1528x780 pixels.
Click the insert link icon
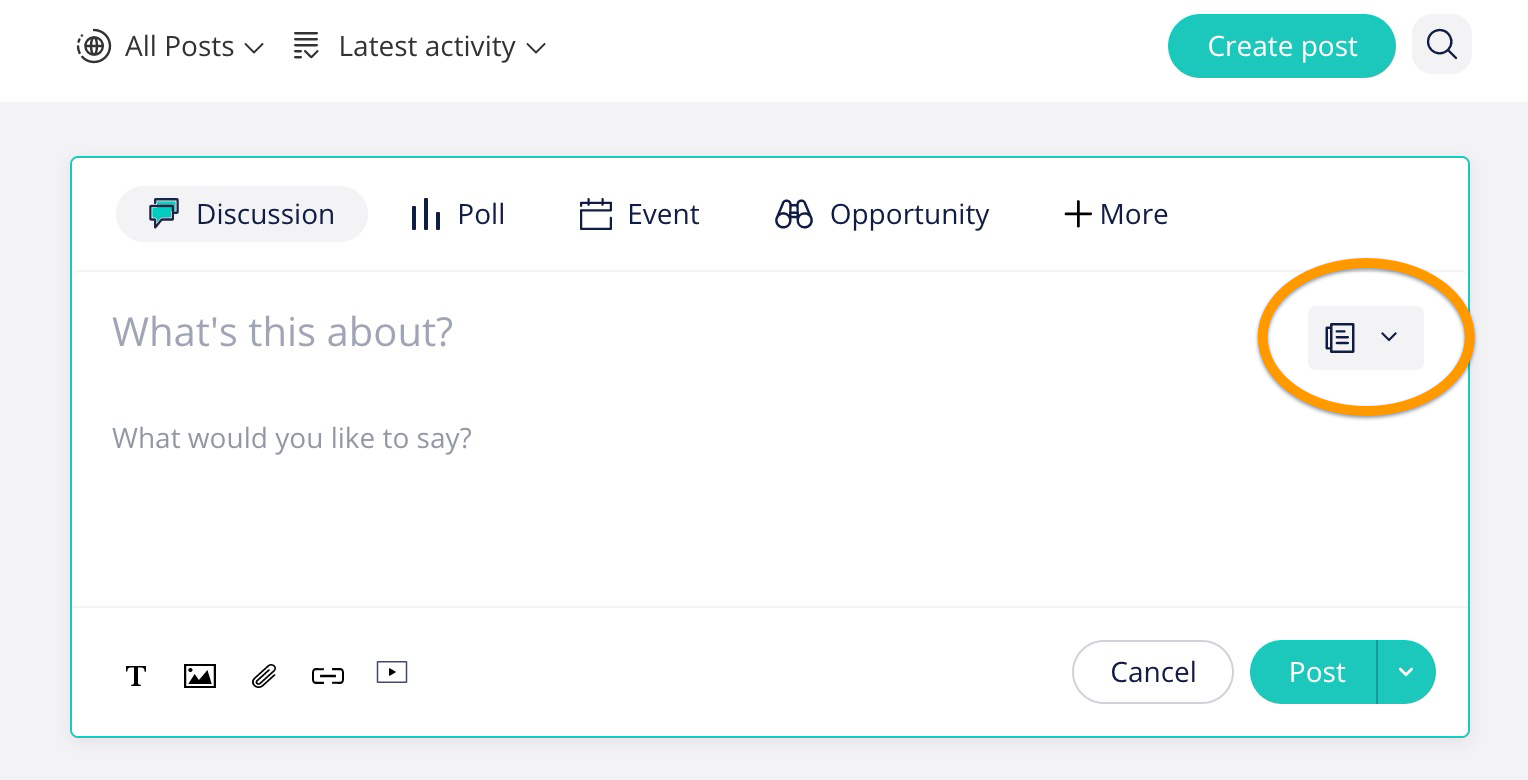pyautogui.click(x=328, y=676)
